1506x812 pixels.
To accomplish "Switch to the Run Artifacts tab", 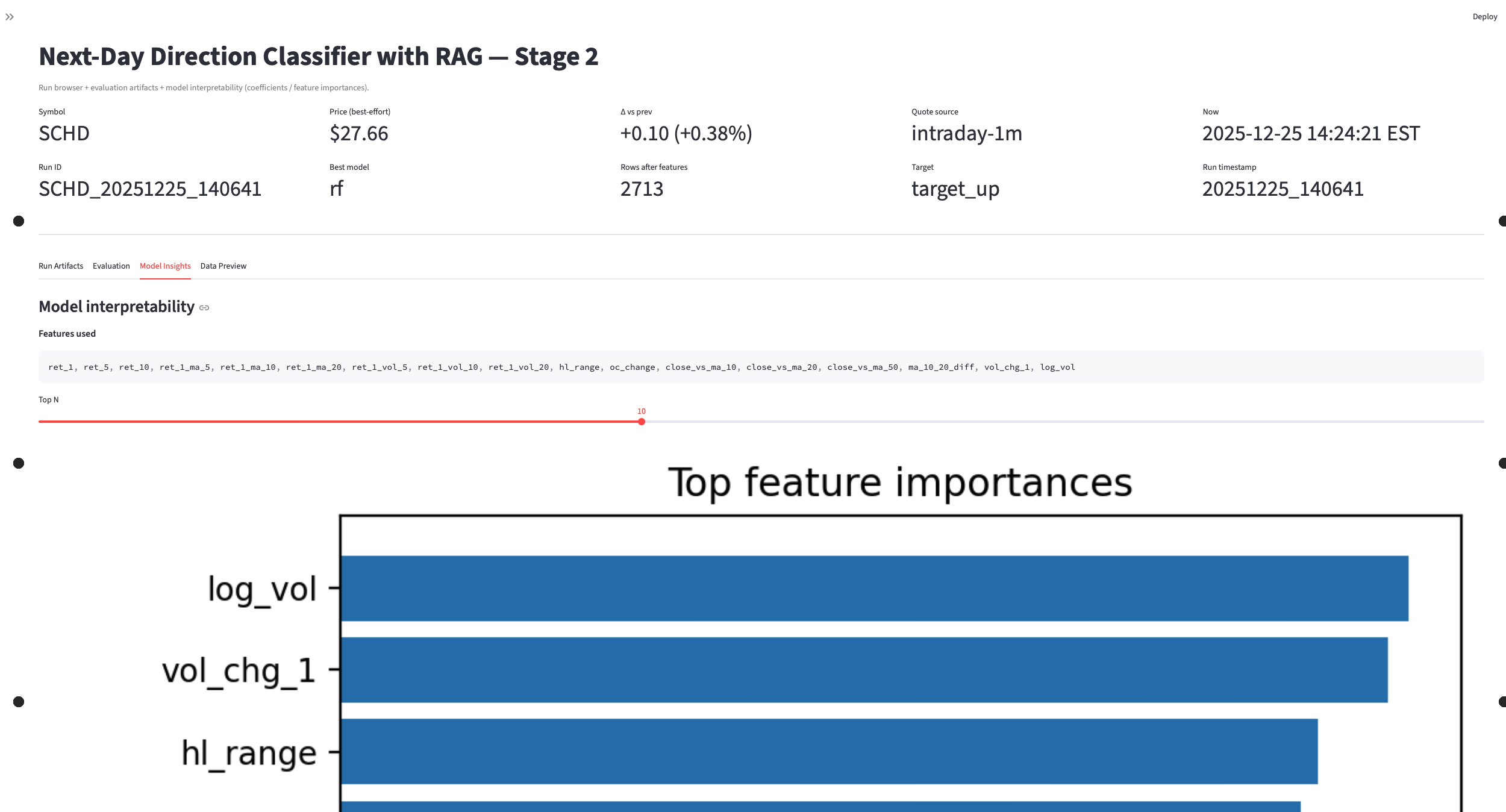I will pyautogui.click(x=60, y=266).
